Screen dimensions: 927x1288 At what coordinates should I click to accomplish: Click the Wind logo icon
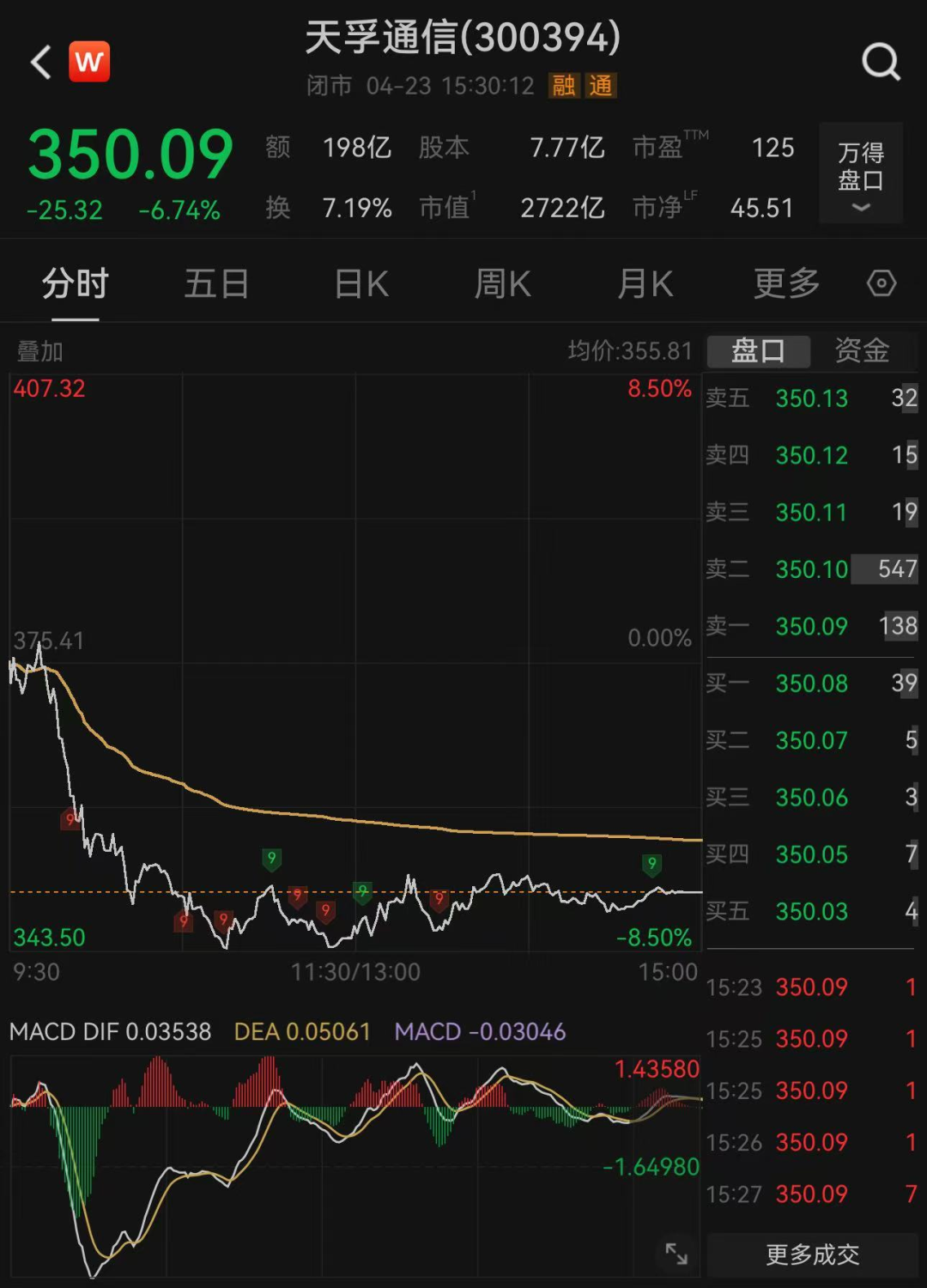(x=89, y=60)
